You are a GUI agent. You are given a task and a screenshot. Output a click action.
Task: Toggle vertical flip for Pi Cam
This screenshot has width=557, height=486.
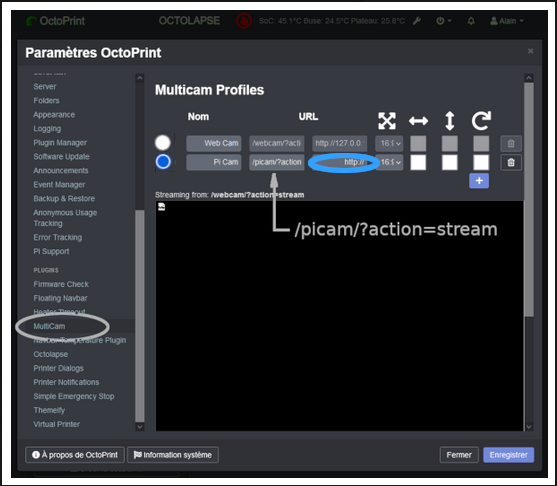pyautogui.click(x=449, y=162)
